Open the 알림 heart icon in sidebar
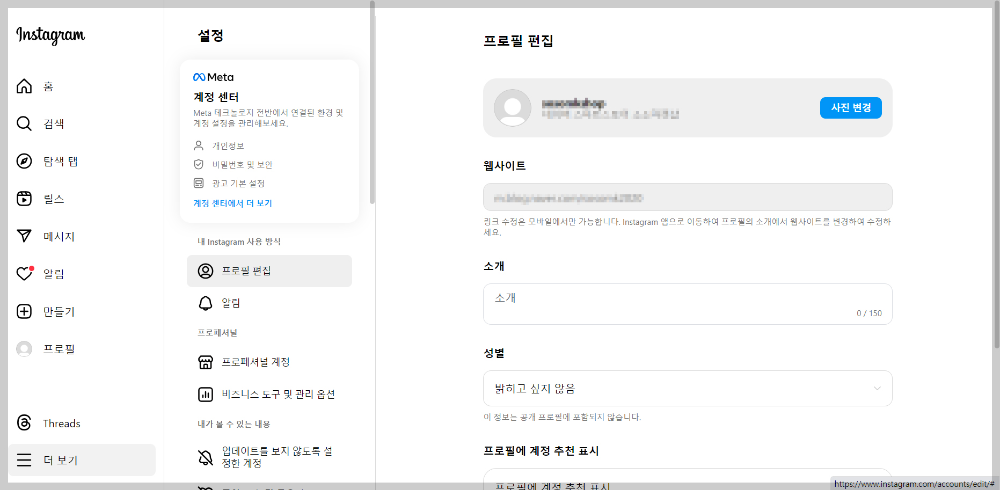The image size is (1000, 490). pyautogui.click(x=24, y=274)
